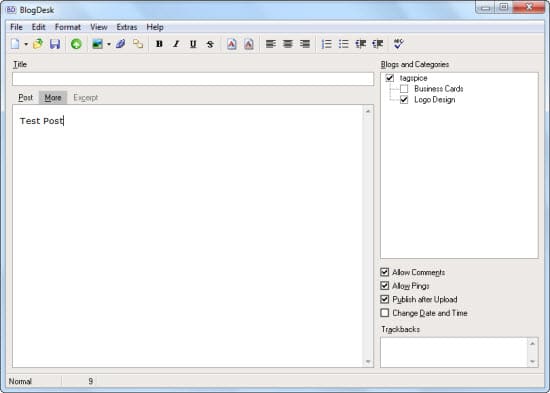Screen dimensions: 550x393
Task: Open an existing post with the folder icon
Action: 38,44
